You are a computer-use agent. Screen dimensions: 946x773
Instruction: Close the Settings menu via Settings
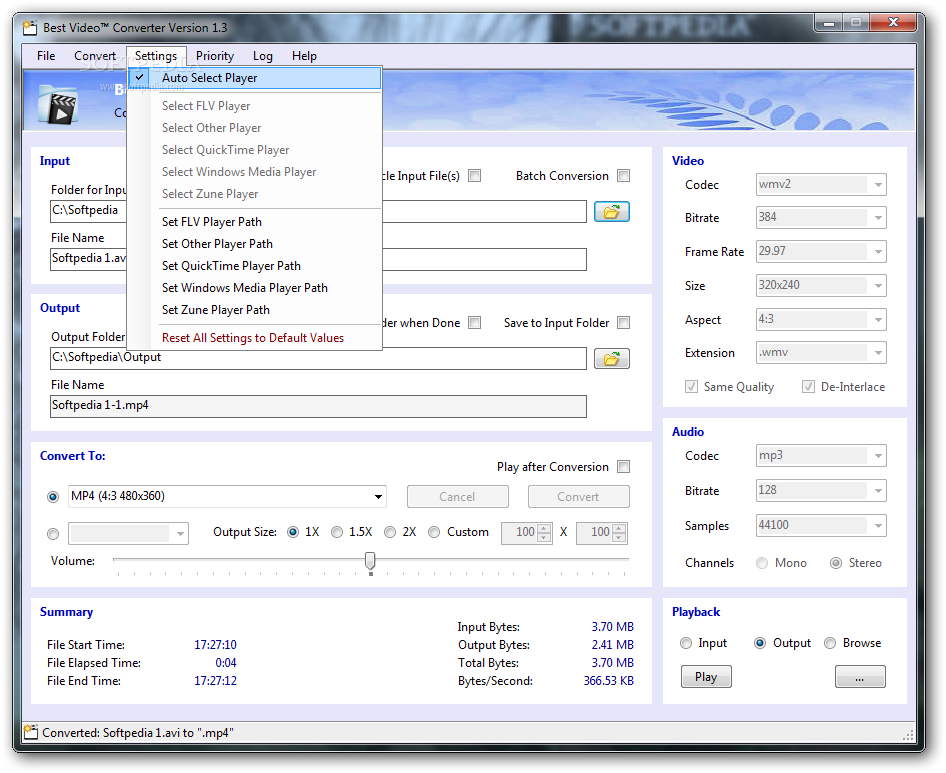click(x=156, y=56)
